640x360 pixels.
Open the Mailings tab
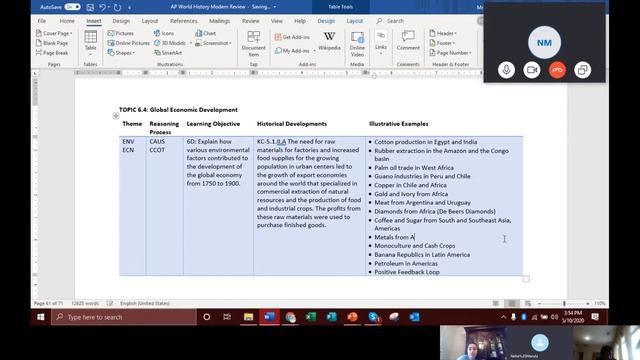pyautogui.click(x=220, y=21)
